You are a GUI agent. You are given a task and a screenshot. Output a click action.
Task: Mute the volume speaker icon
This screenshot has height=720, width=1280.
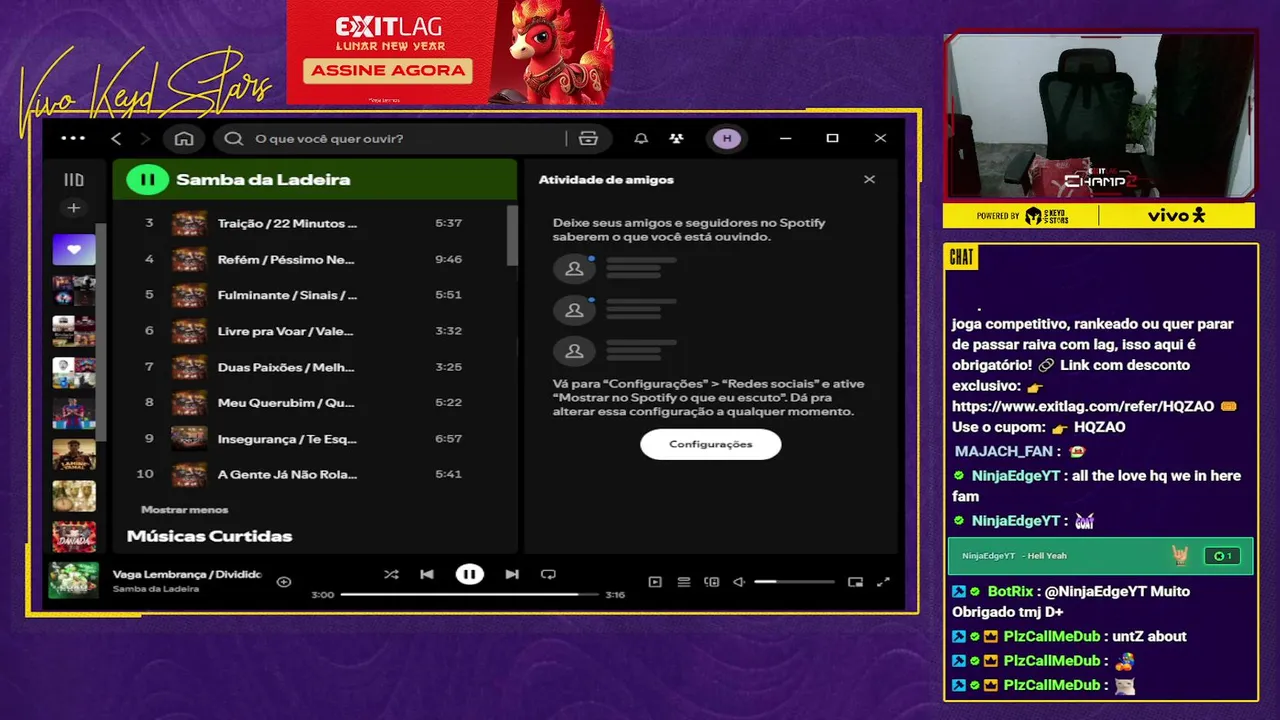(739, 582)
